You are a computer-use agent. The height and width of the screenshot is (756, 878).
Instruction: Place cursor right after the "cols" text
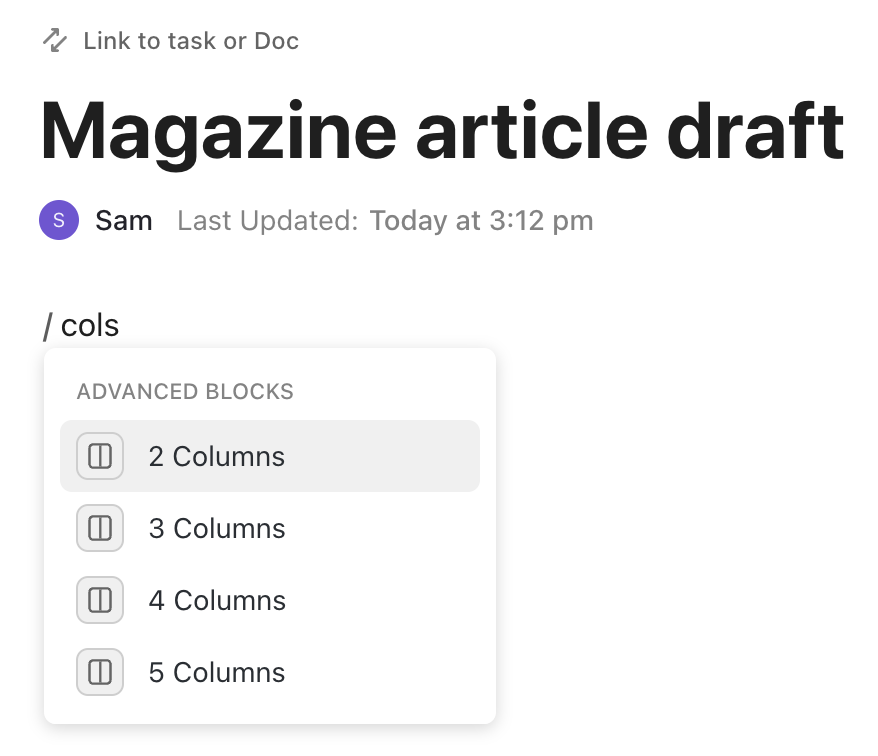pyautogui.click(x=120, y=325)
